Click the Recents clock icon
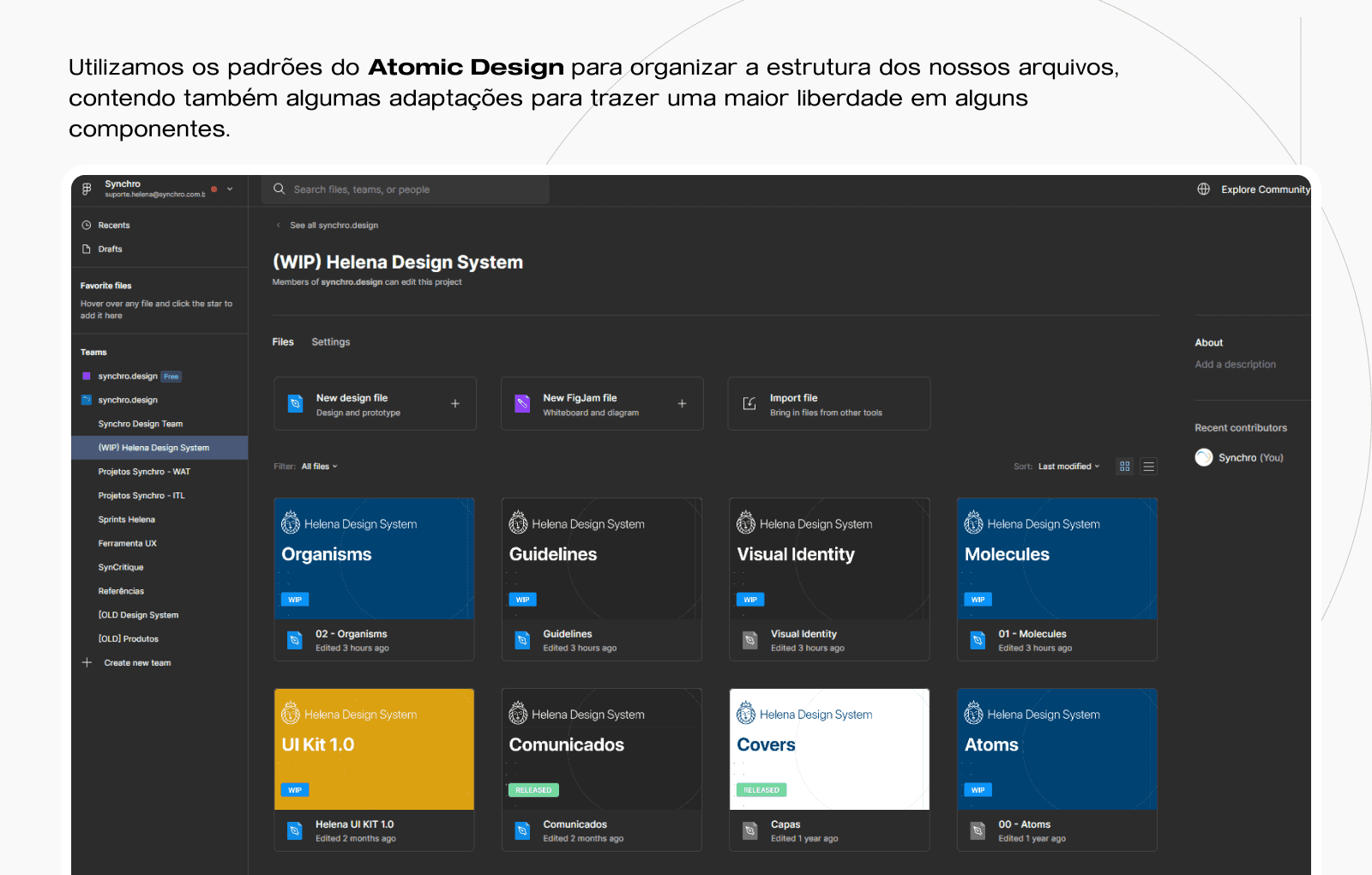 pyautogui.click(x=86, y=225)
